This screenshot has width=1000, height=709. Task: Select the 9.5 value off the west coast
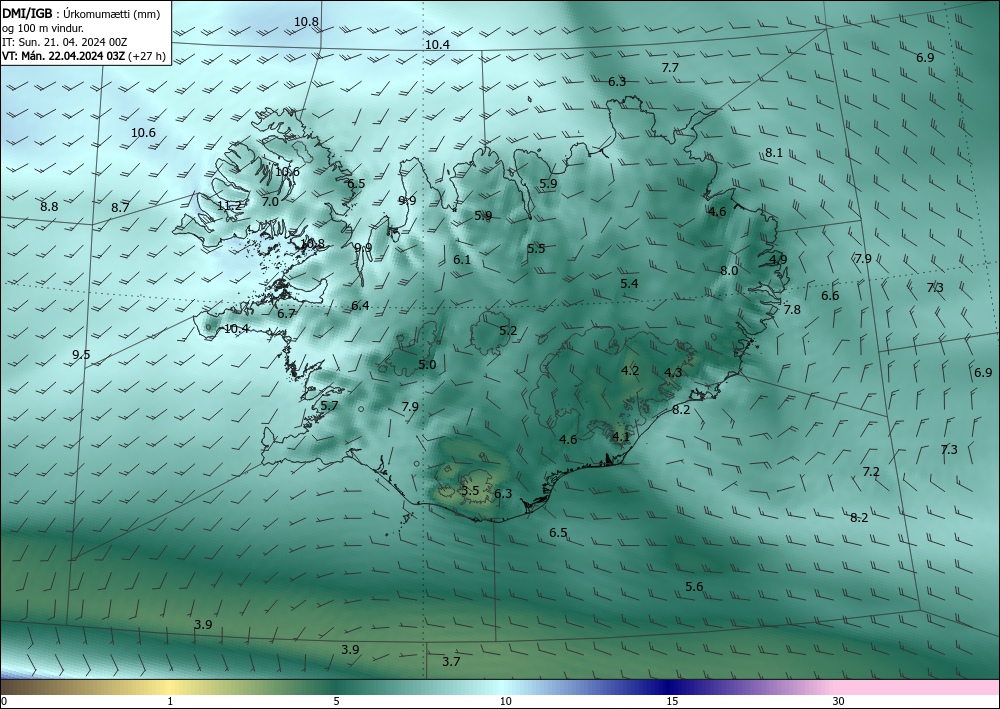pos(81,355)
